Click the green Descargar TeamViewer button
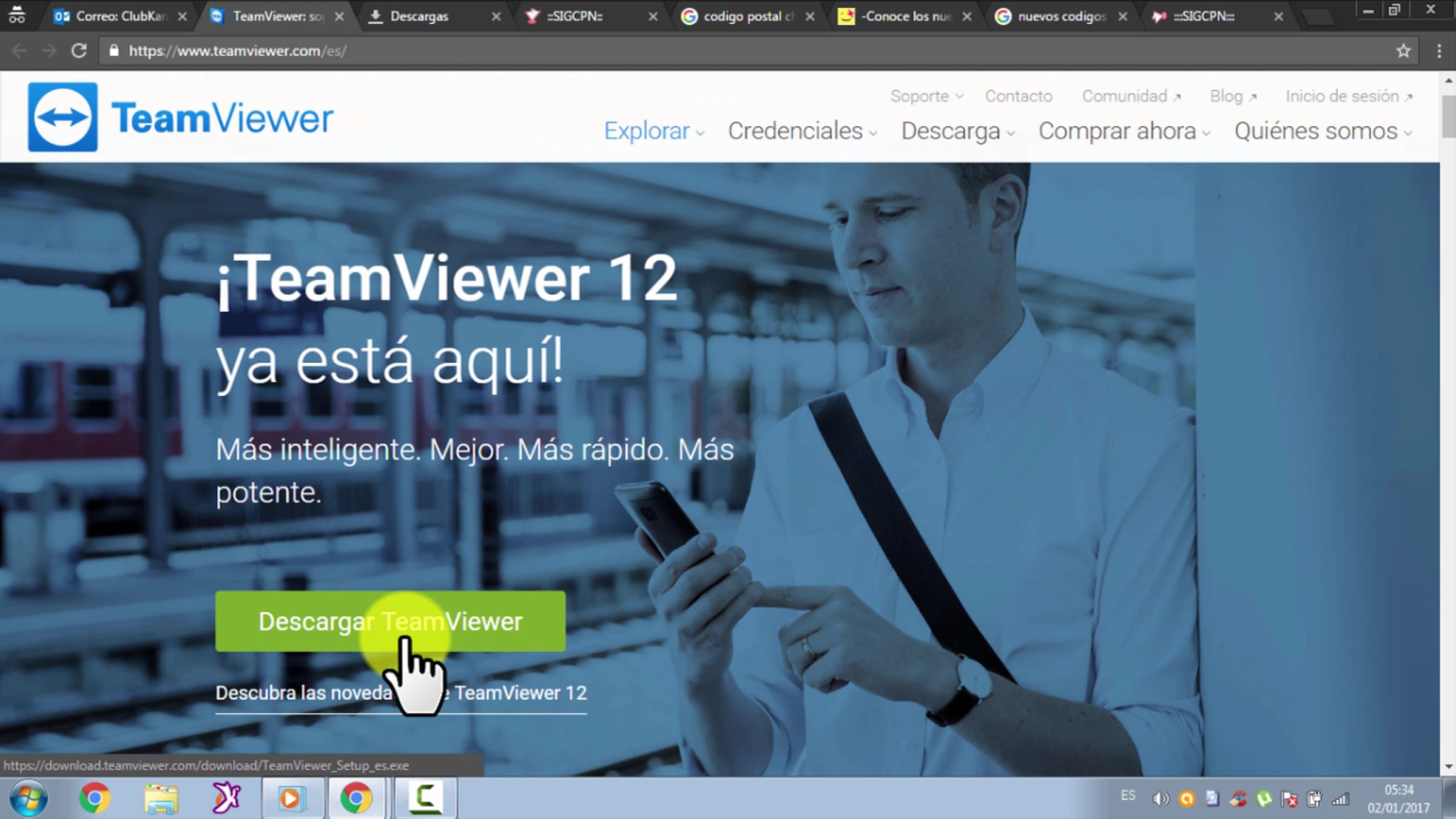Viewport: 1456px width, 819px height. click(x=390, y=621)
